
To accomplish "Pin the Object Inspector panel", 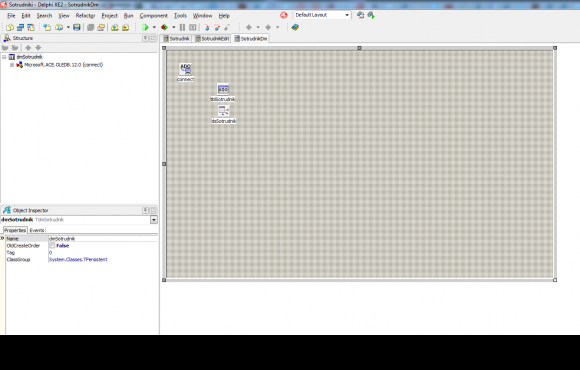I will (x=145, y=210).
